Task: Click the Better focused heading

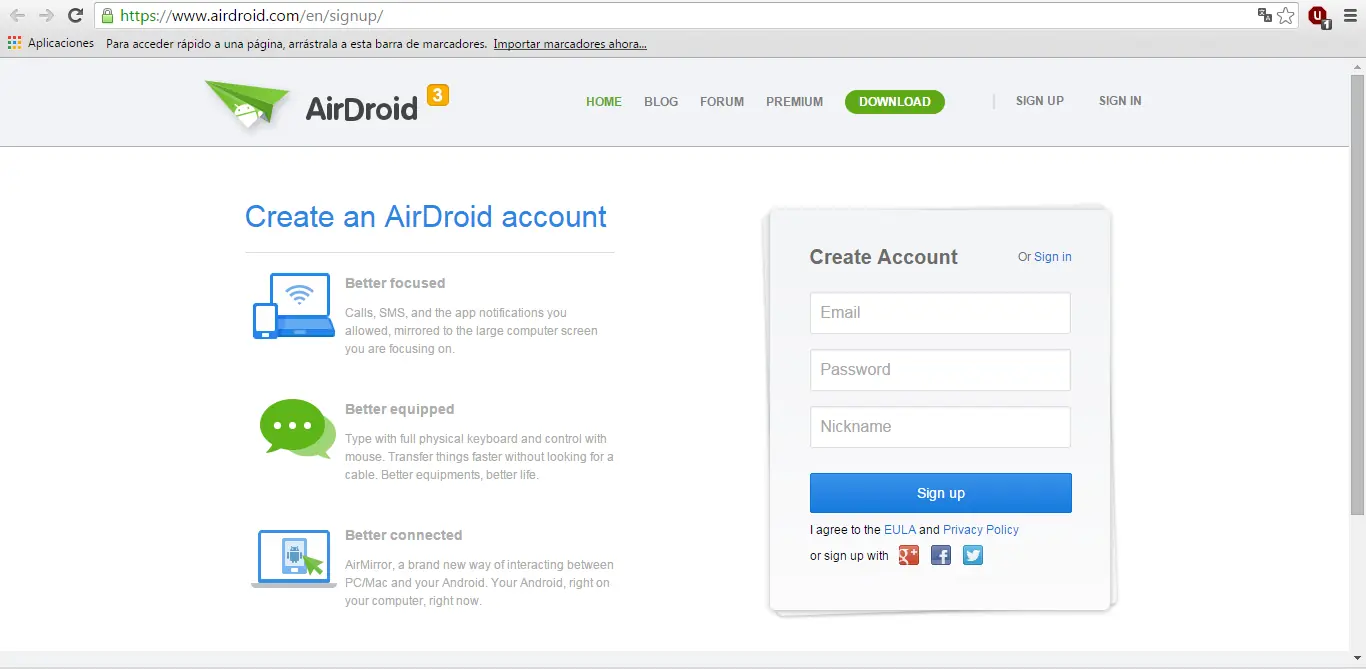Action: tap(395, 283)
